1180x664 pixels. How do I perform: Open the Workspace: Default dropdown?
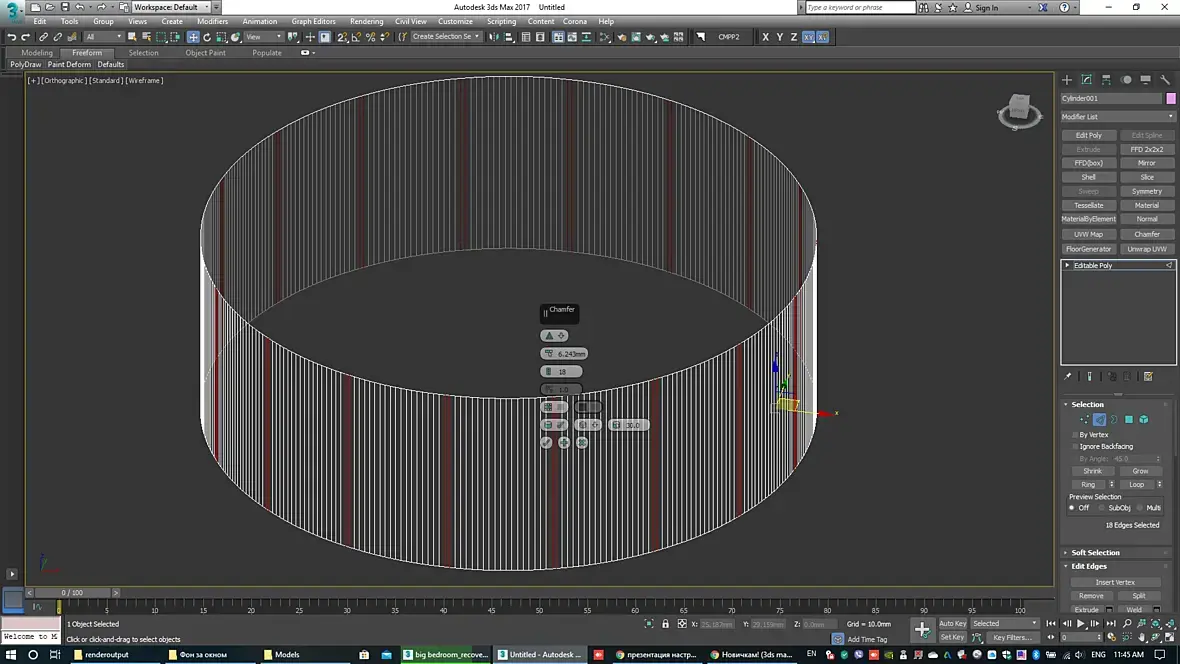click(x=172, y=7)
